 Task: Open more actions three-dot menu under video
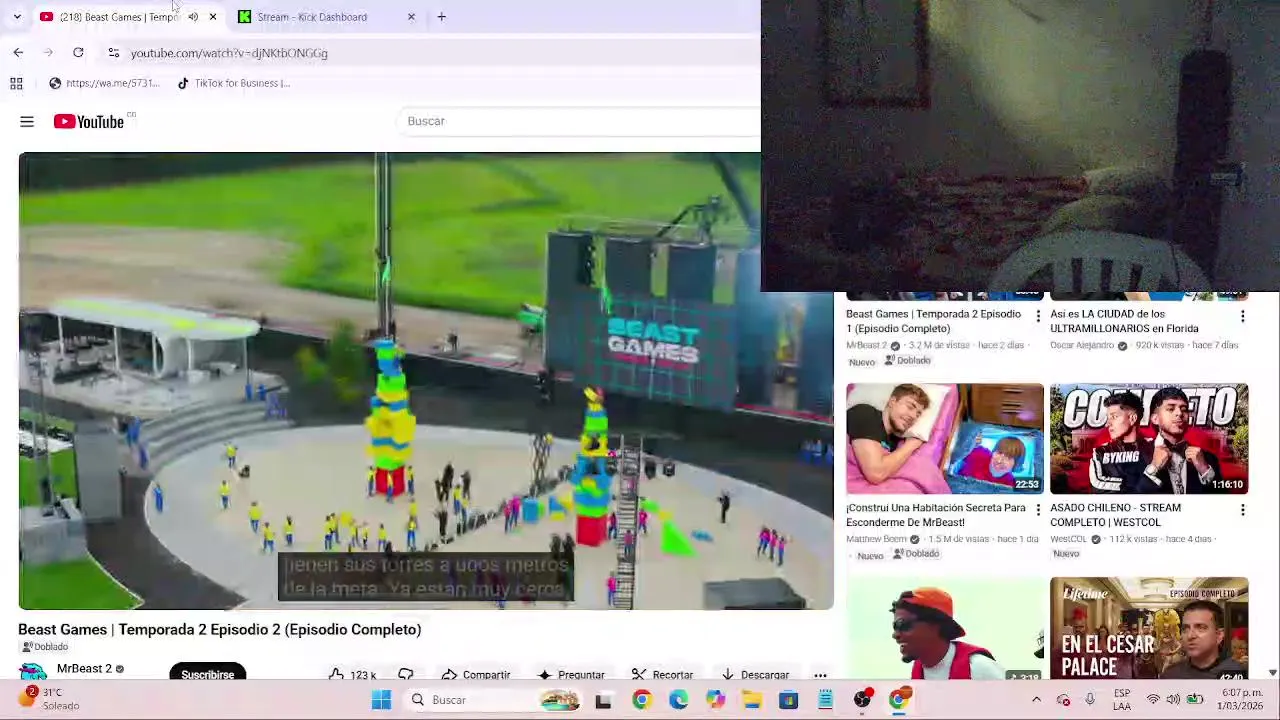(820, 675)
